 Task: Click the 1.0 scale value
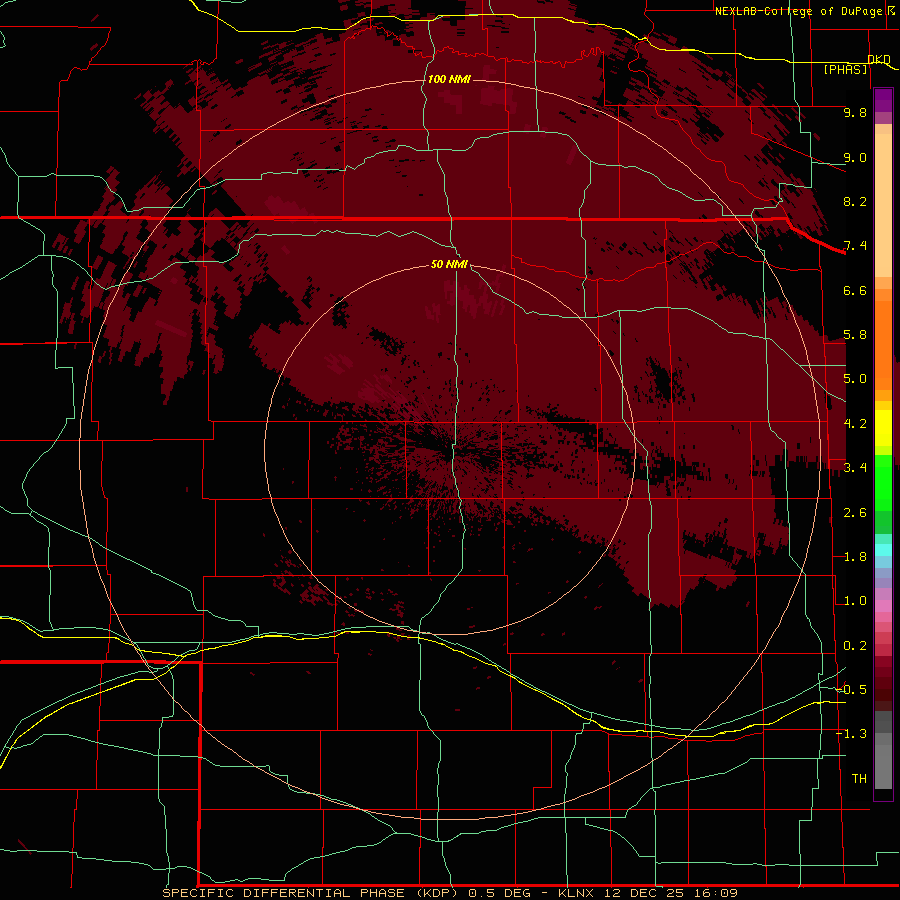(x=855, y=601)
